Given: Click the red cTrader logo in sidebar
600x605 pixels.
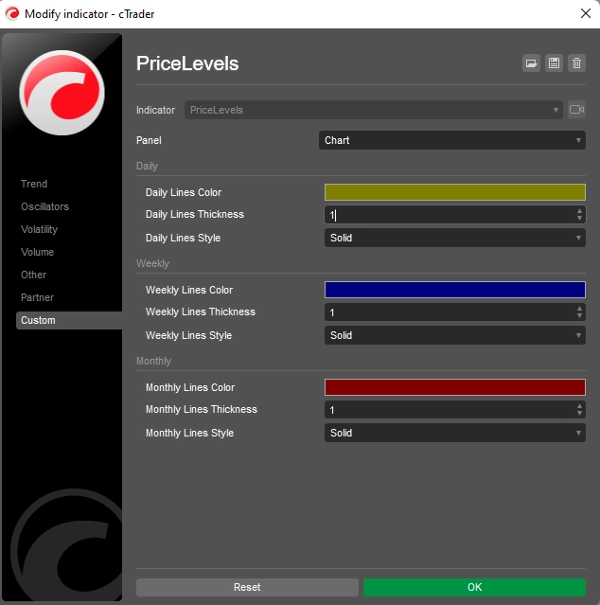Looking at the screenshot, I should point(62,93).
